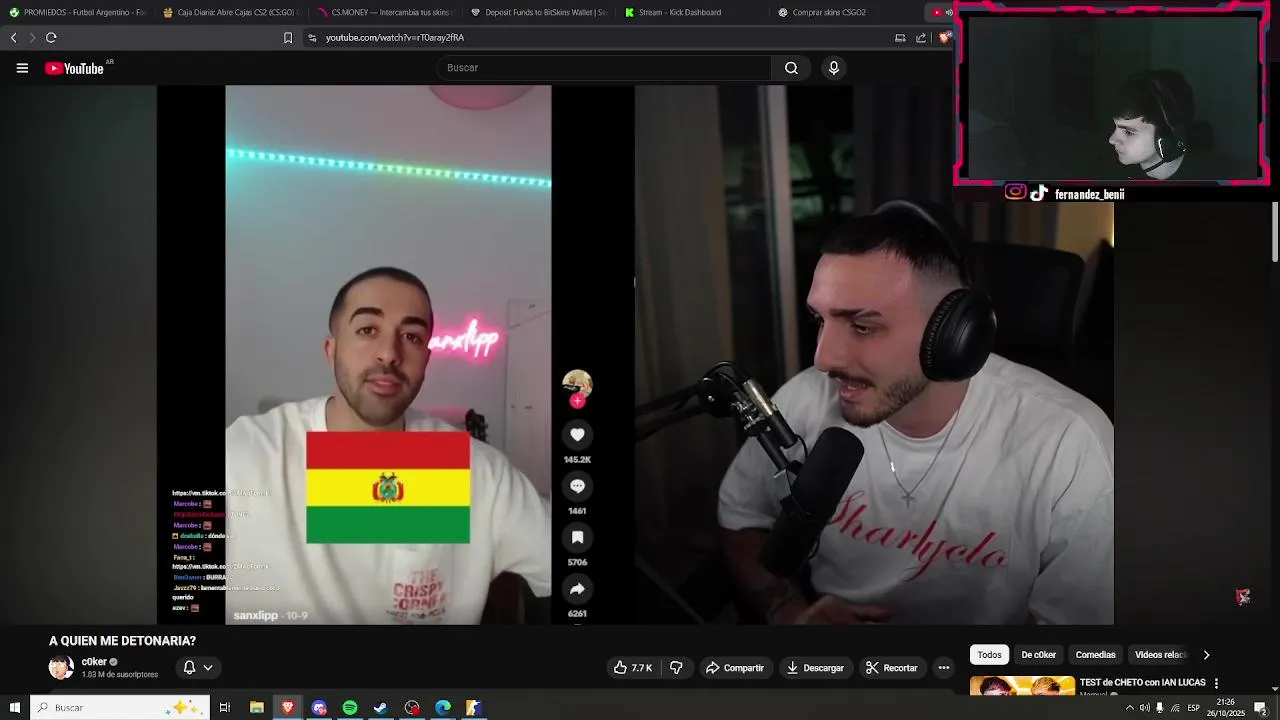Click the TikTok comments bubble in video

pyautogui.click(x=577, y=485)
